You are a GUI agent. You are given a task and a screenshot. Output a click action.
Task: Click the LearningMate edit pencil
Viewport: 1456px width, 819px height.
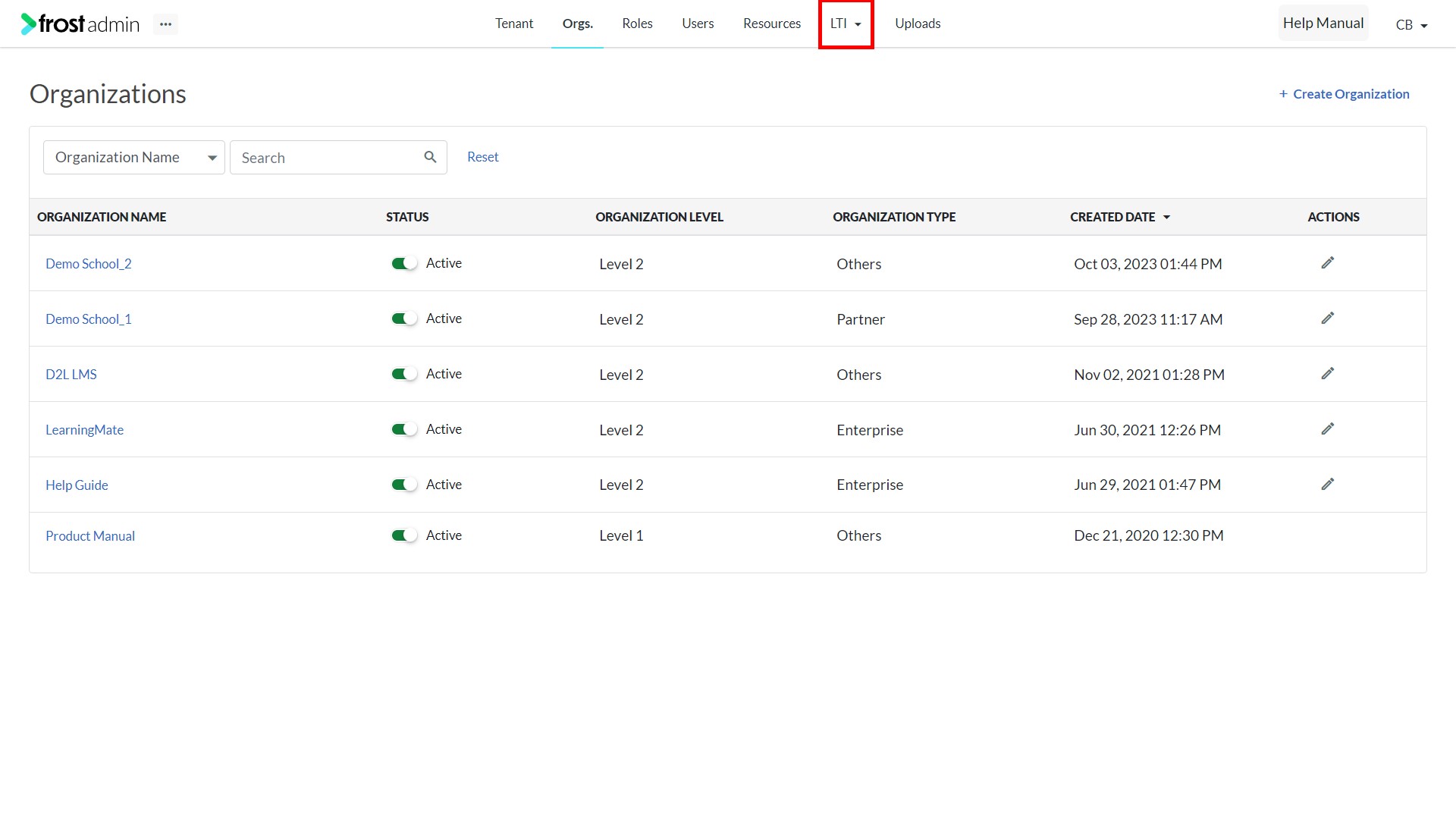[x=1327, y=429]
